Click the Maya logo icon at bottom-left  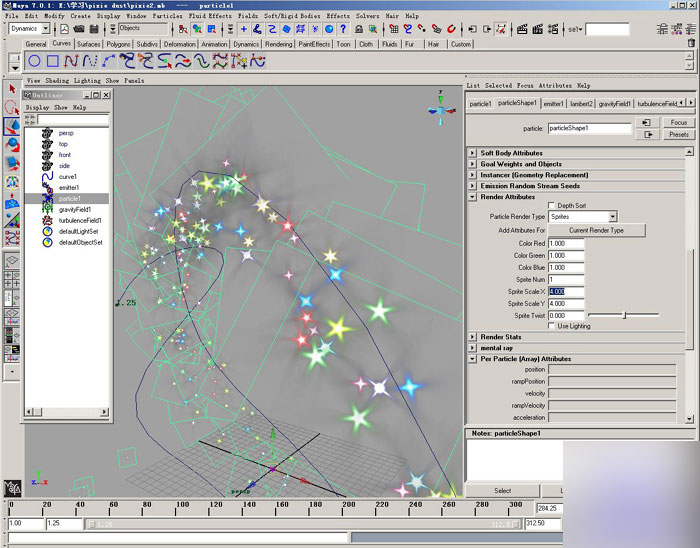pyautogui.click(x=11, y=489)
